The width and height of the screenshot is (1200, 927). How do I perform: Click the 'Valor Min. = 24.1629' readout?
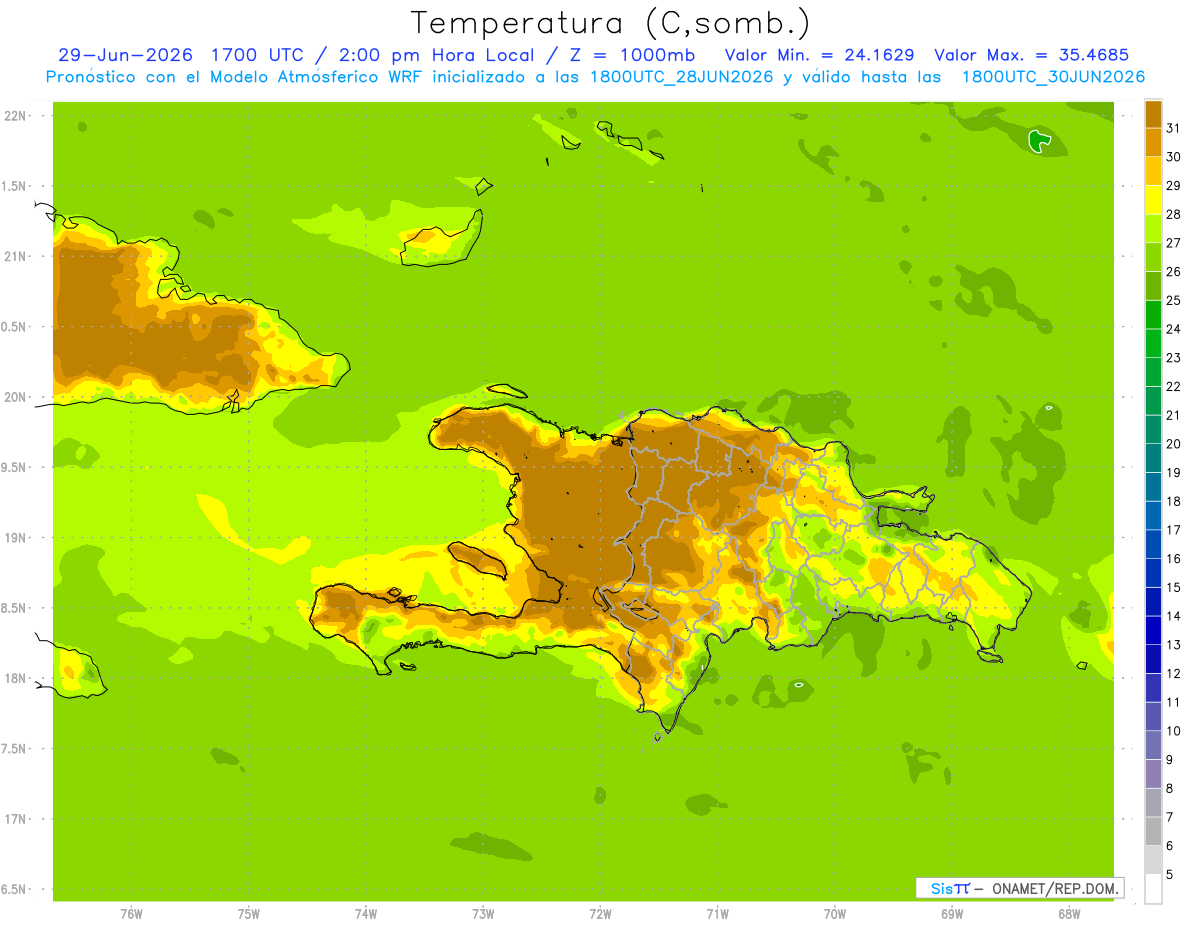point(819,55)
